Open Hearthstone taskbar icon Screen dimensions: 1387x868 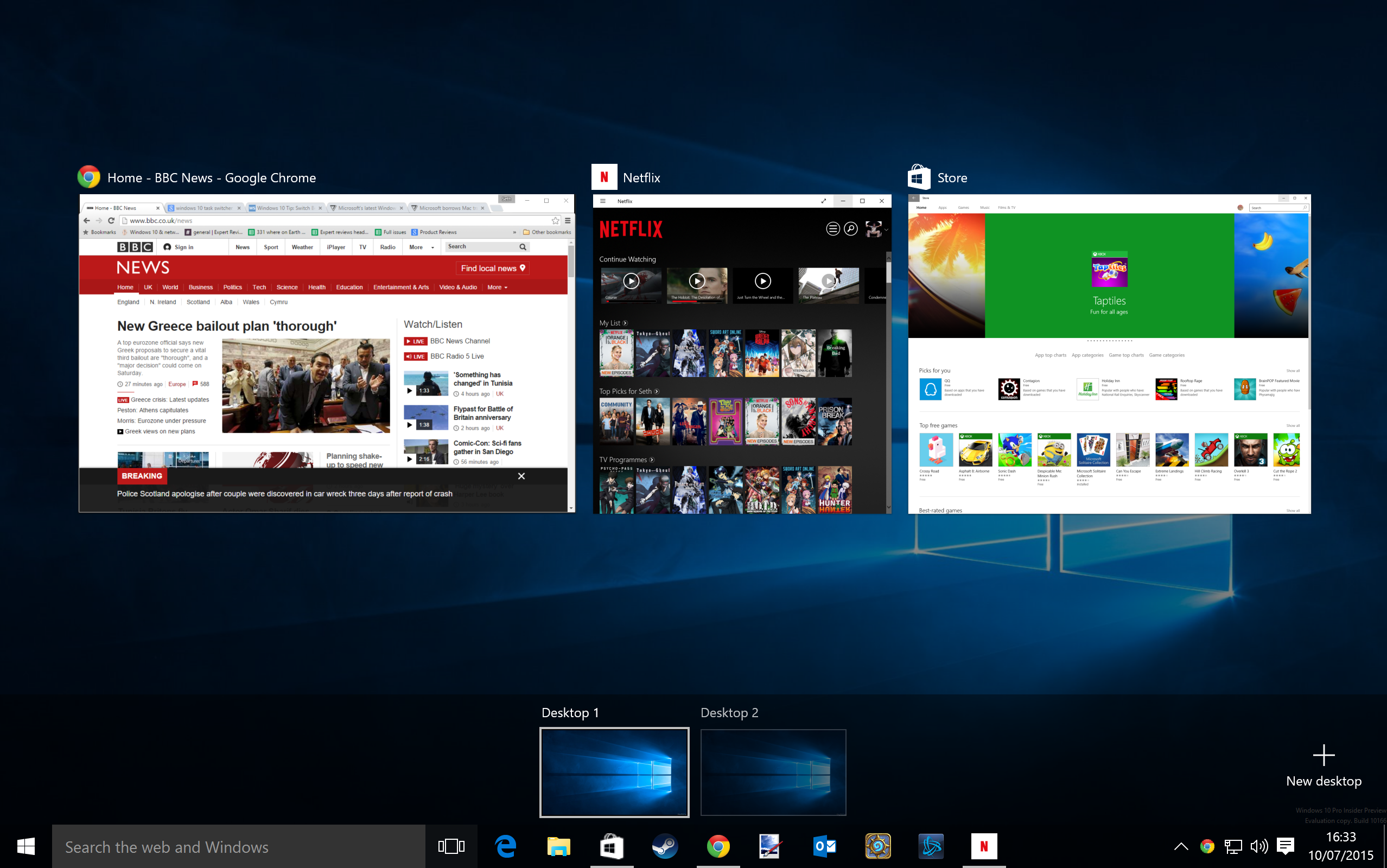tap(878, 846)
